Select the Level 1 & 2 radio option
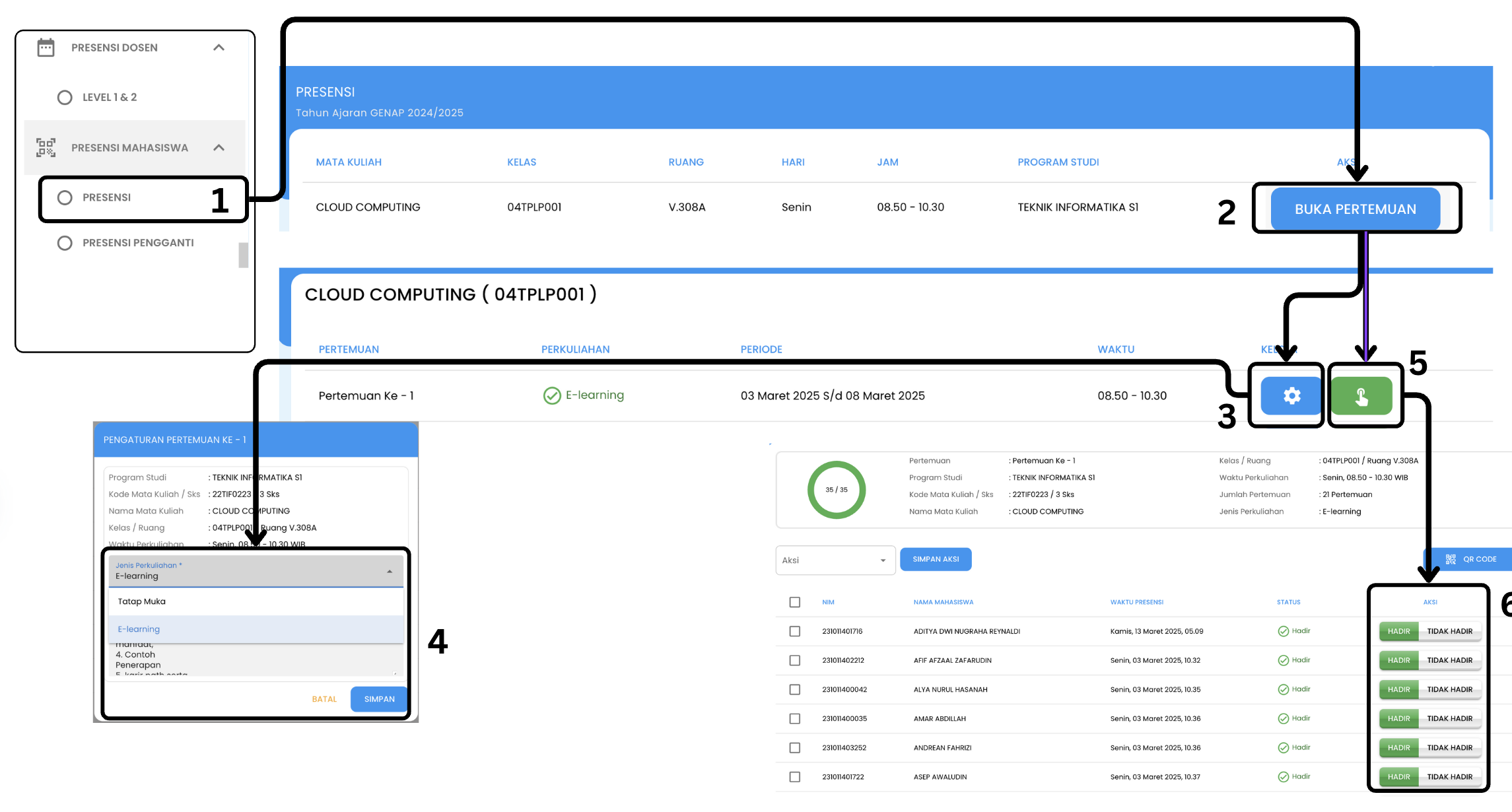This screenshot has width=1512, height=812. coord(65,98)
